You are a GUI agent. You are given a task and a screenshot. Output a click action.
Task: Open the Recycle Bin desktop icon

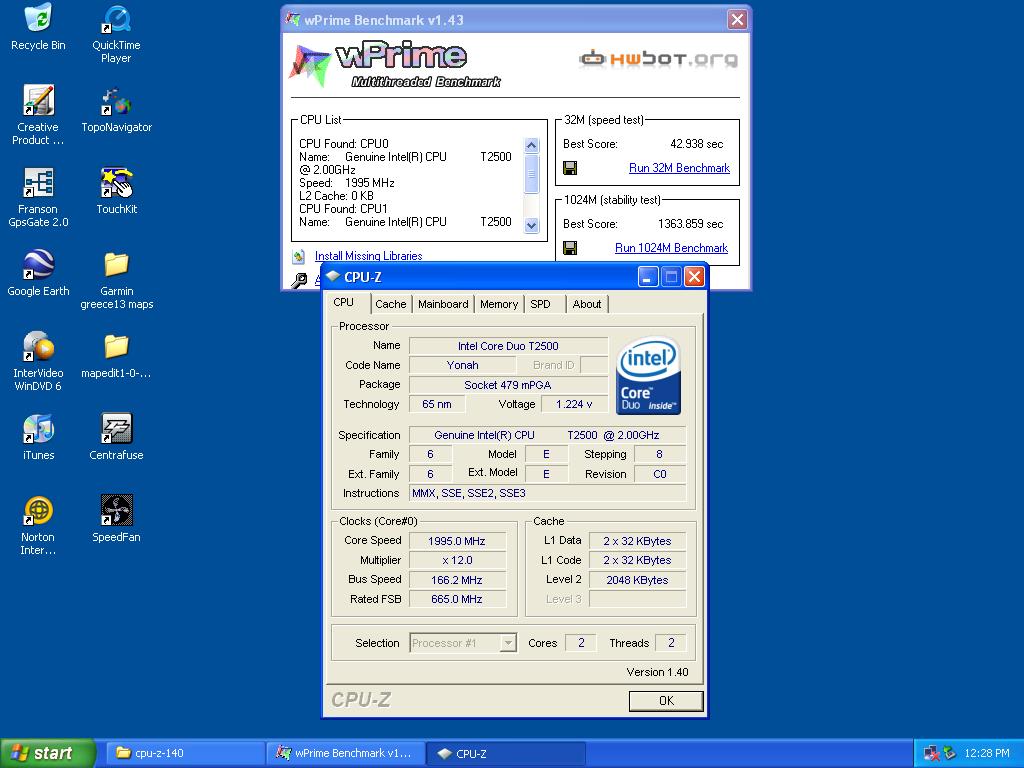pos(38,18)
